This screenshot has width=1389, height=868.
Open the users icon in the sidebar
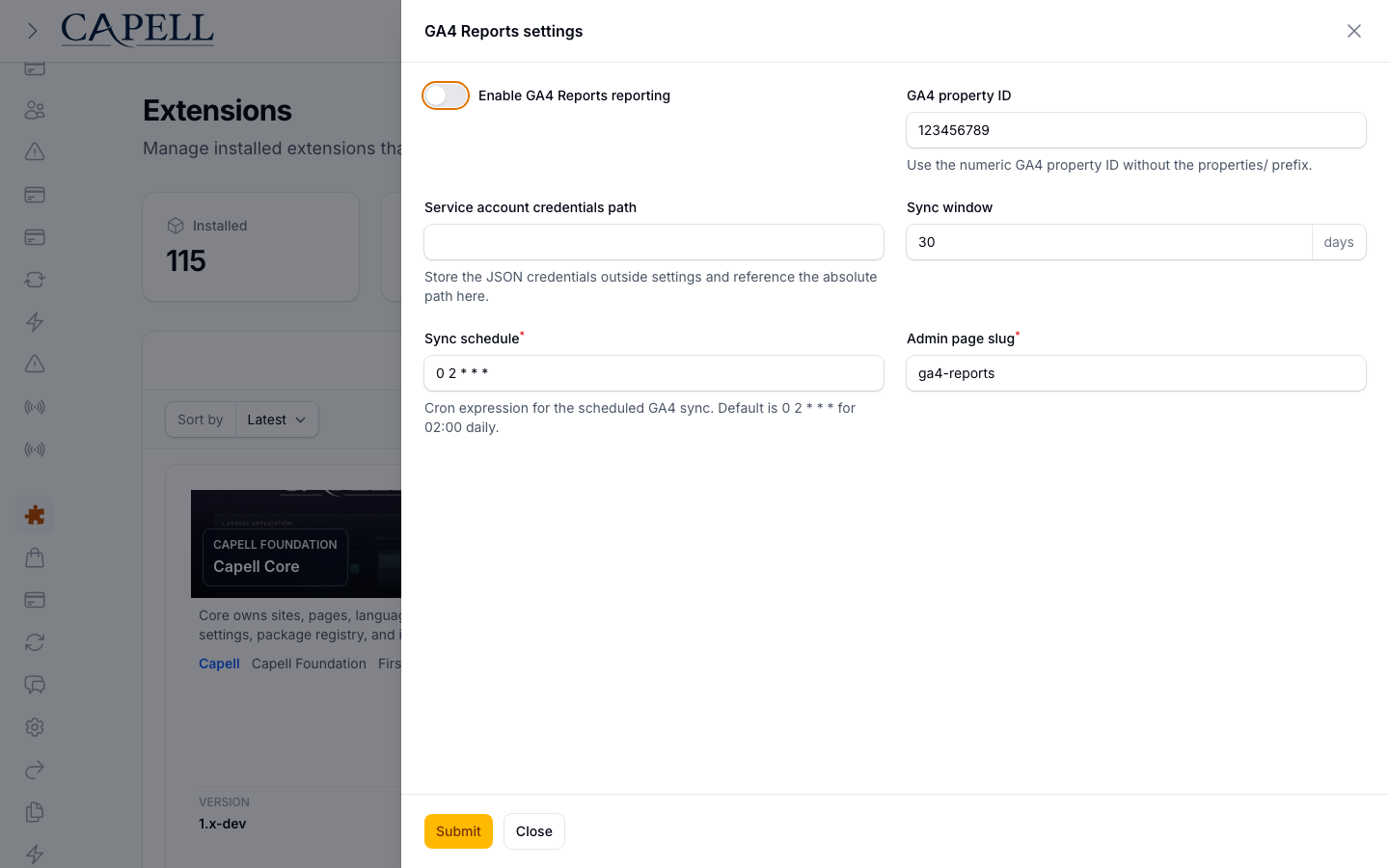[x=35, y=110]
